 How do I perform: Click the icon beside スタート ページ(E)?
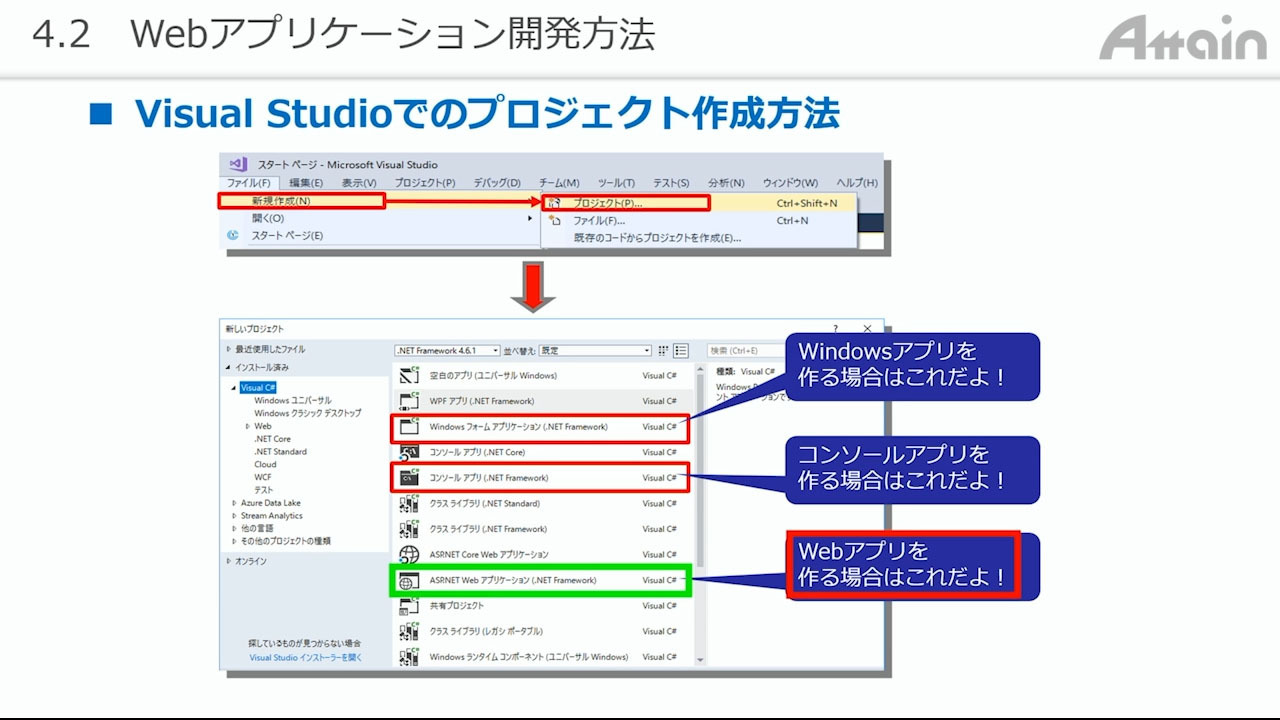coord(233,235)
